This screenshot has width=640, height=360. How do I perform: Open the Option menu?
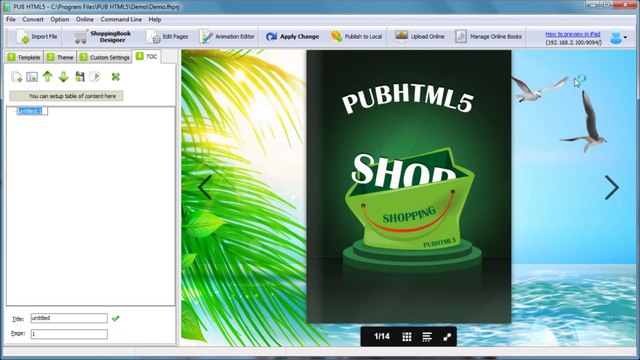pyautogui.click(x=60, y=19)
